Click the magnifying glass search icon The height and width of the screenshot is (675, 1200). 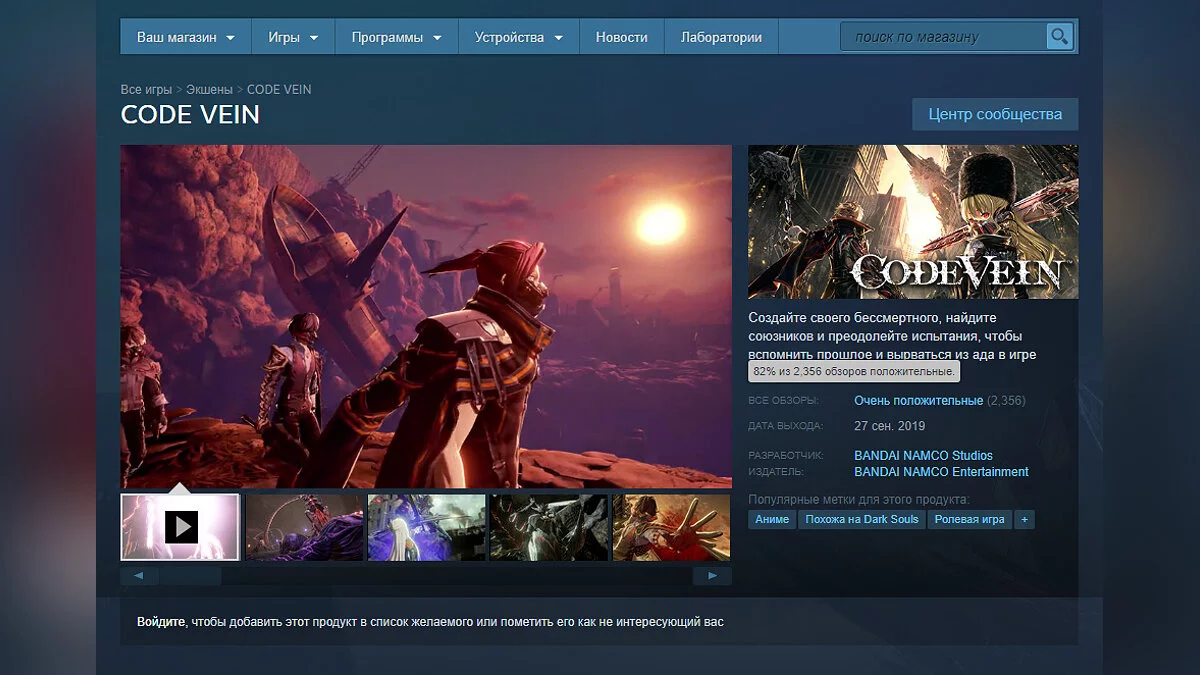click(1058, 37)
